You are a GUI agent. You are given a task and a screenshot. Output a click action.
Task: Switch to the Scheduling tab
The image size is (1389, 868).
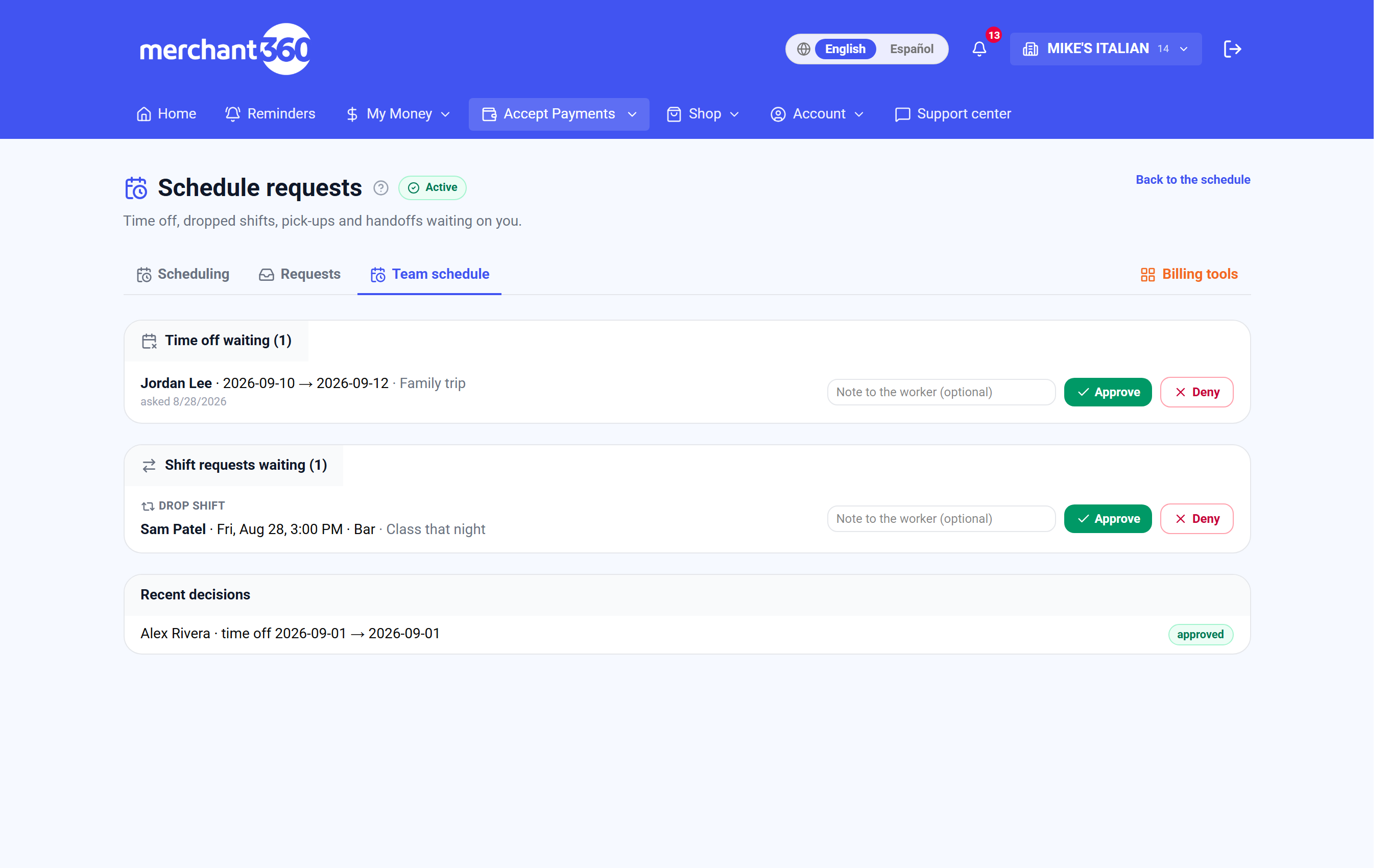coord(183,274)
